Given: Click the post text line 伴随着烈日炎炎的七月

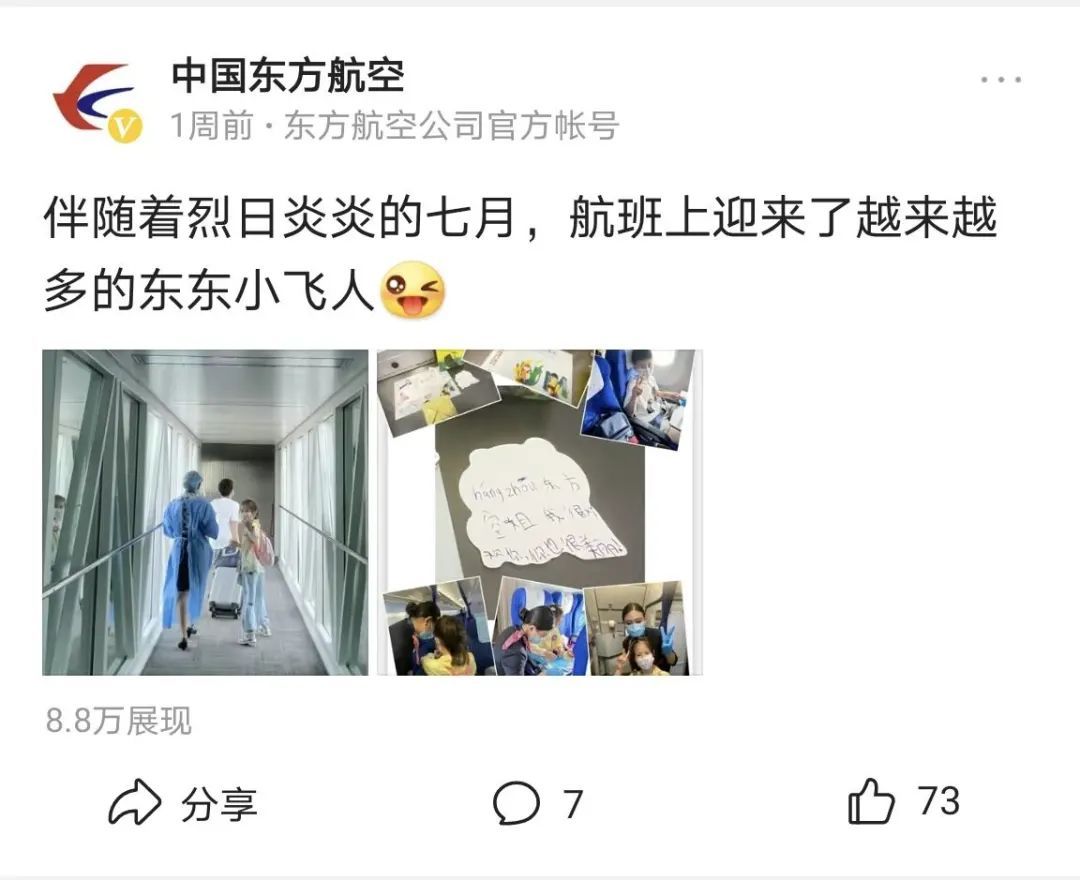Looking at the screenshot, I should point(280,218).
